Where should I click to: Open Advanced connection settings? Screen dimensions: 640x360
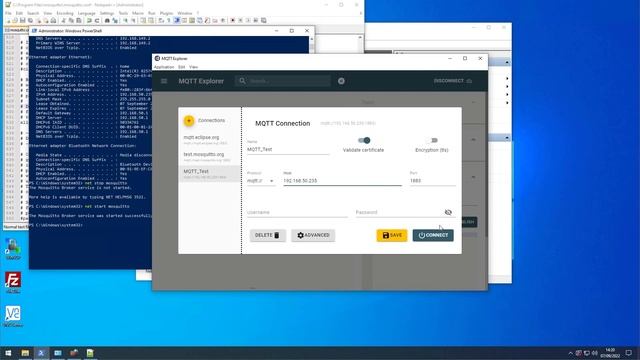click(313, 235)
